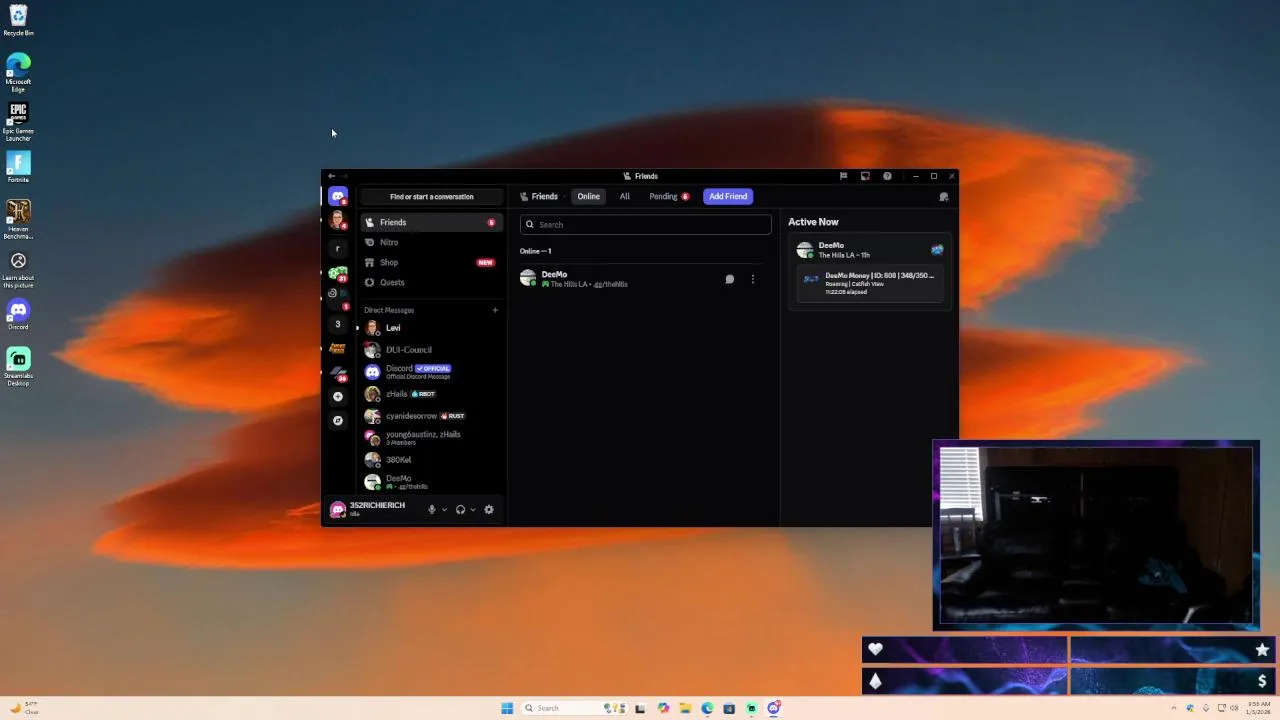This screenshot has height=720, width=1280.
Task: Open Epic Games Launcher desktop shortcut
Action: click(18, 121)
